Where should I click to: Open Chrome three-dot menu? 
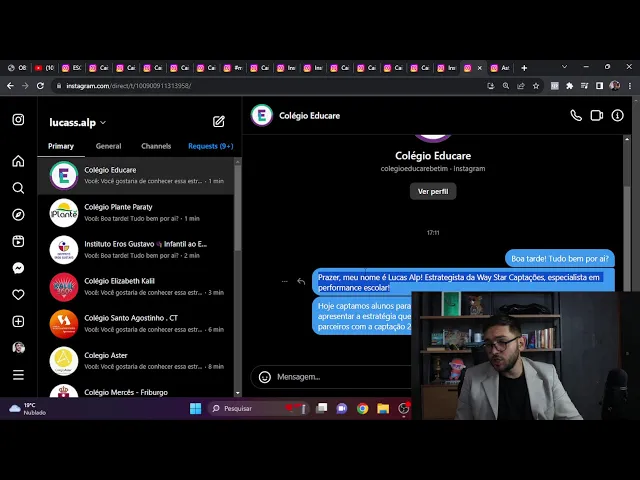click(x=630, y=86)
